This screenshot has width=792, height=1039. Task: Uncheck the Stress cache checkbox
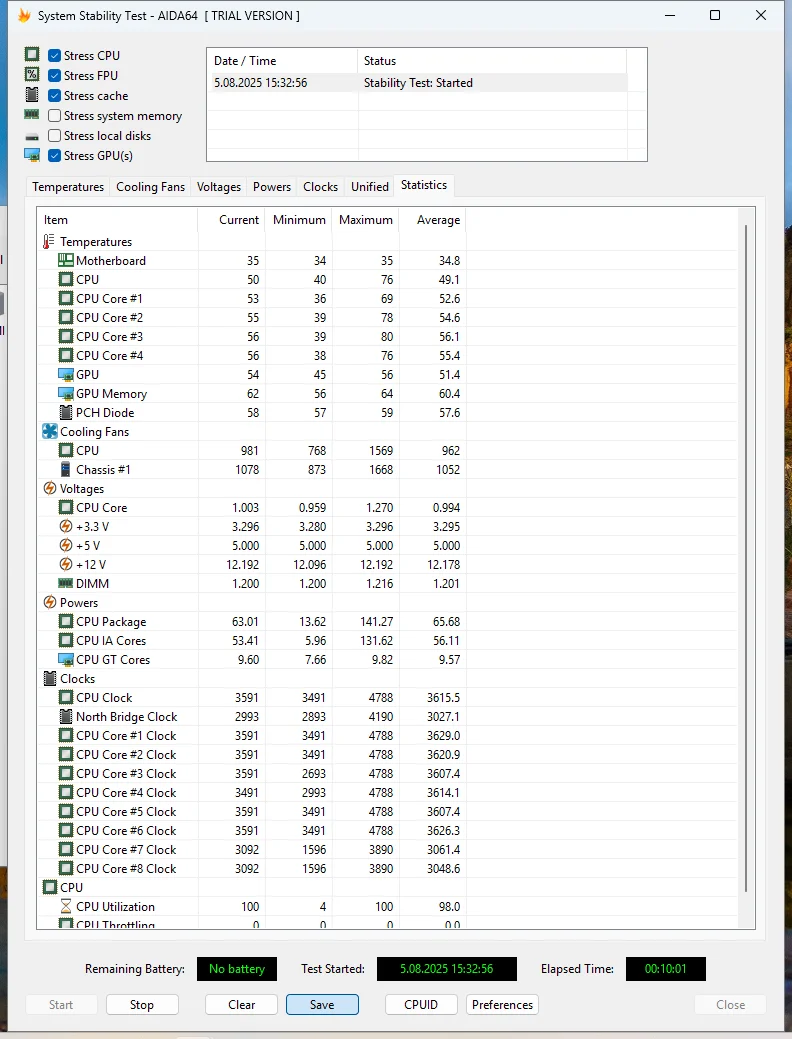(55, 95)
